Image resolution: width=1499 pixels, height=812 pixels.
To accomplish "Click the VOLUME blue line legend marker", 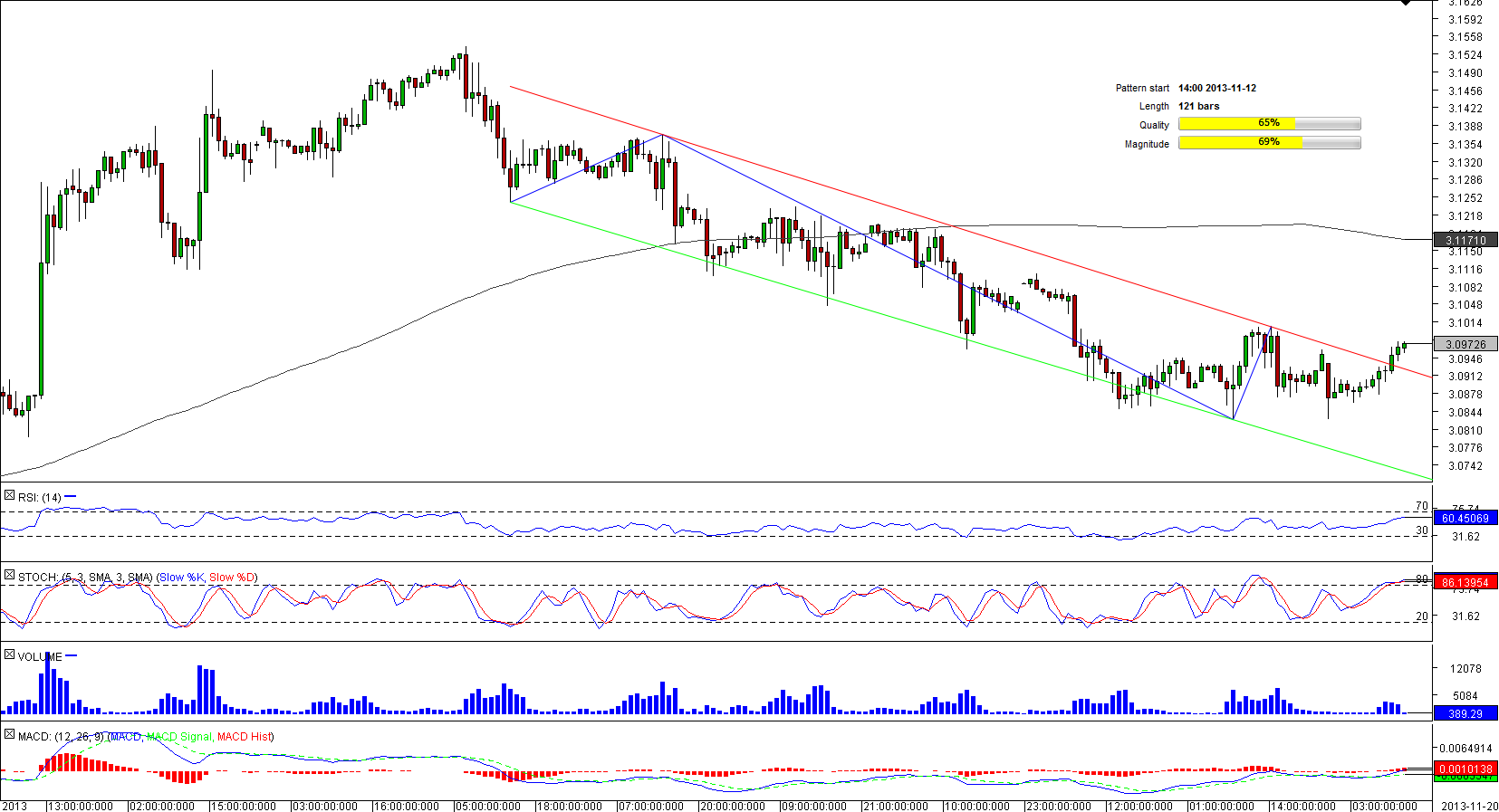I will (x=72, y=655).
